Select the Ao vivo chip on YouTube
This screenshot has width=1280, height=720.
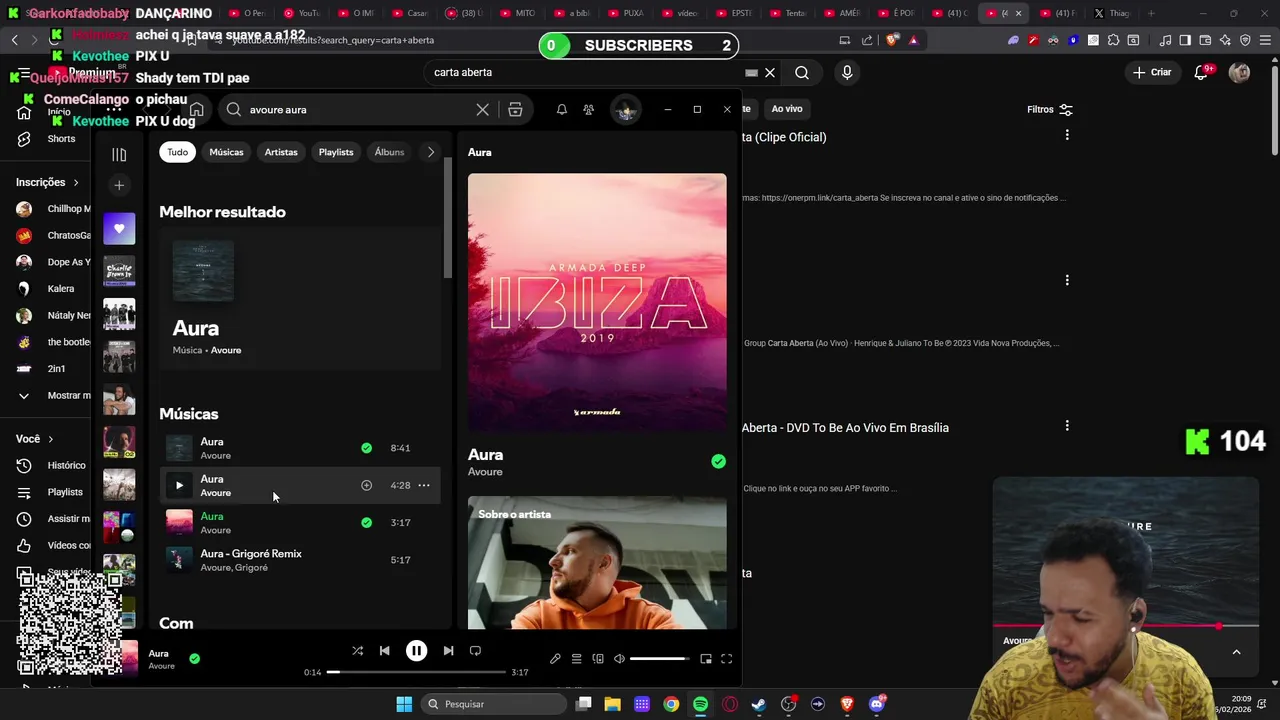[x=787, y=108]
